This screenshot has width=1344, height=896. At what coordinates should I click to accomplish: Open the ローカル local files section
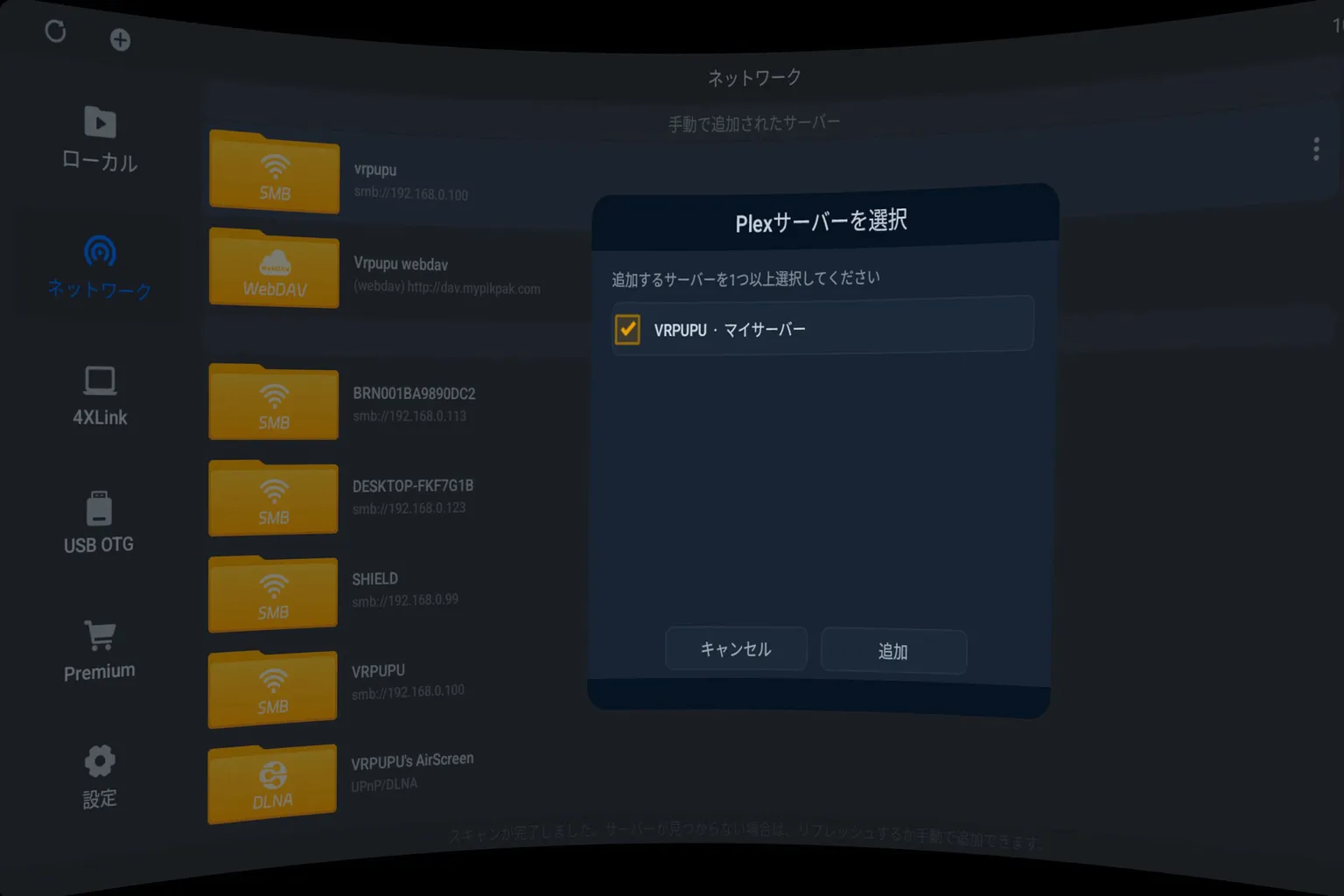[x=100, y=139]
